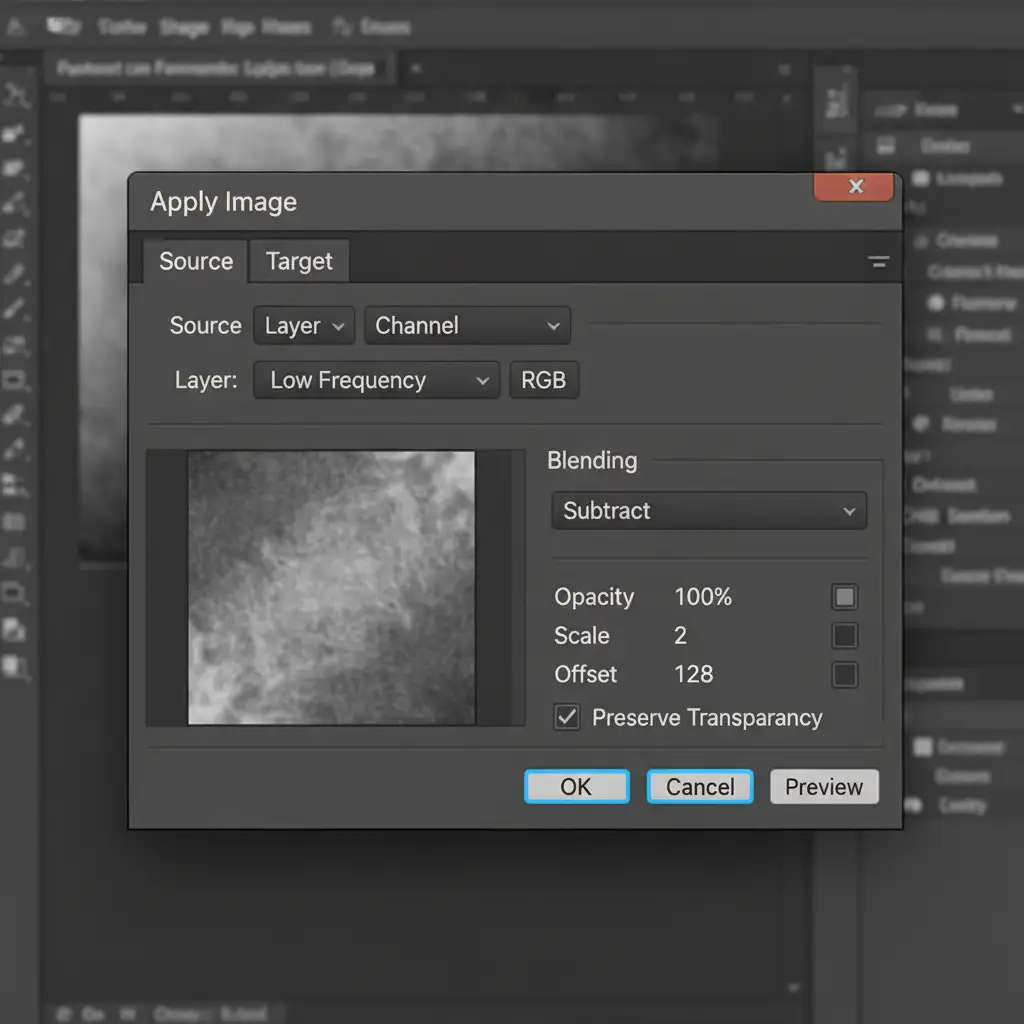The image size is (1024, 1024).
Task: Open the Apply Image dialog options menu icon
Action: (878, 263)
